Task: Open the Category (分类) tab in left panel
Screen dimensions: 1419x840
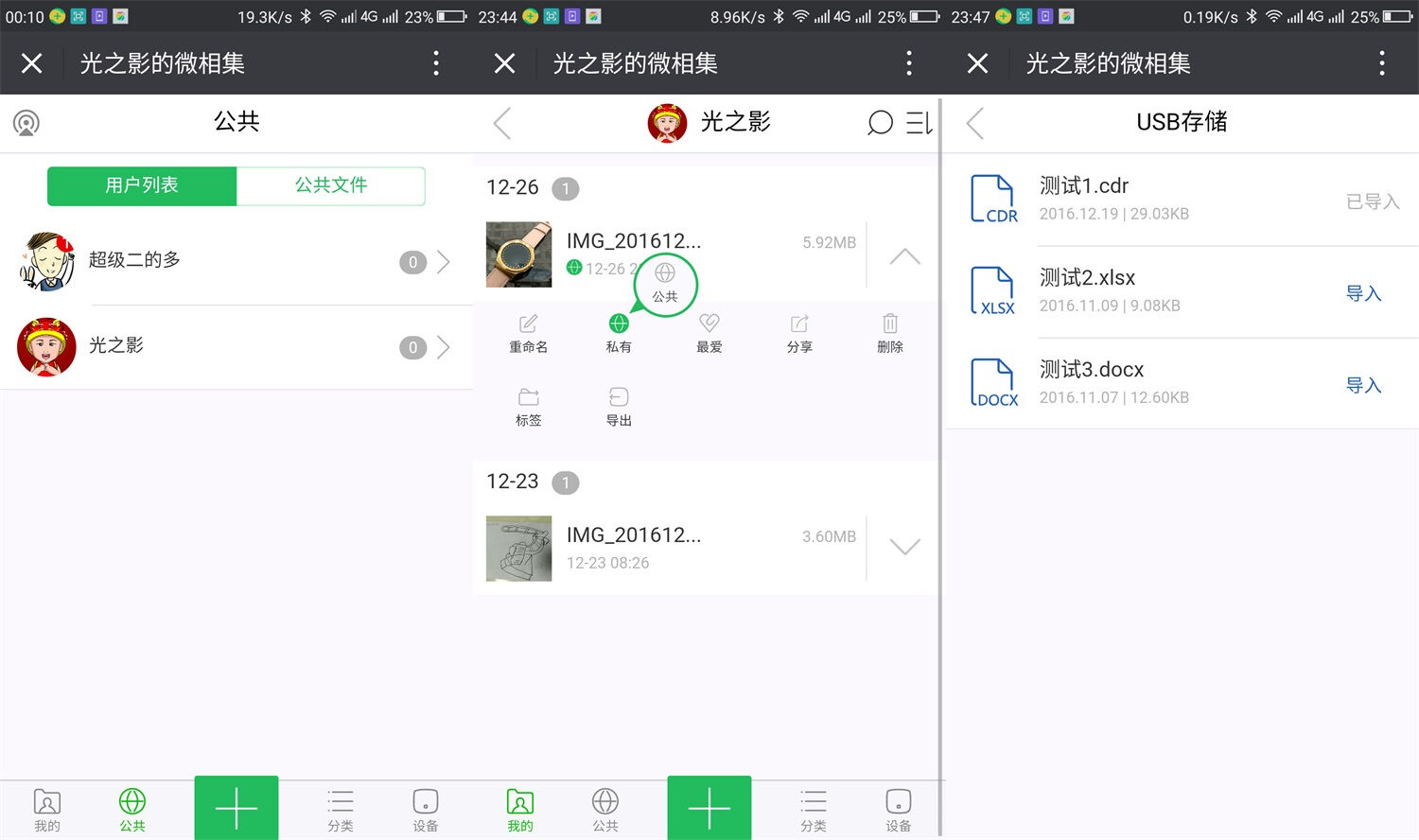Action: (341, 810)
